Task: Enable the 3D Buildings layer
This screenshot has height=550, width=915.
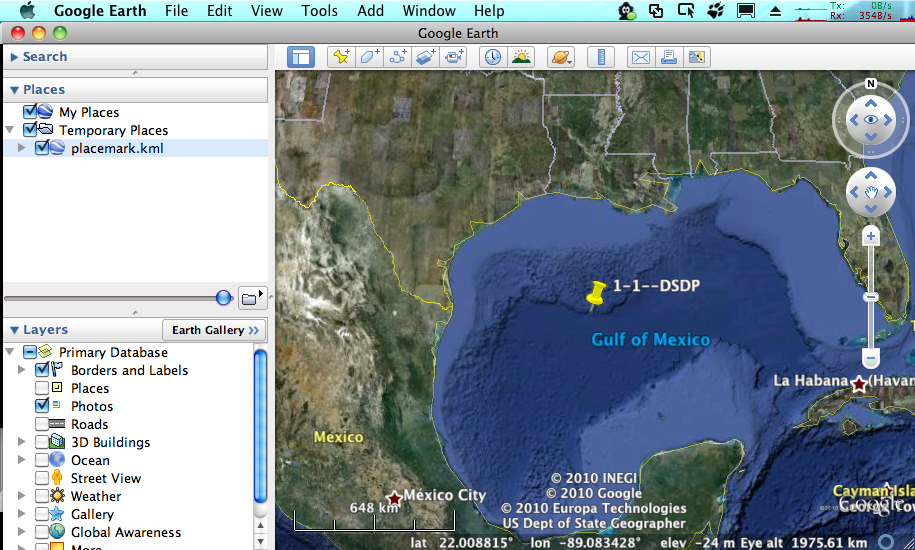Action: click(42, 442)
